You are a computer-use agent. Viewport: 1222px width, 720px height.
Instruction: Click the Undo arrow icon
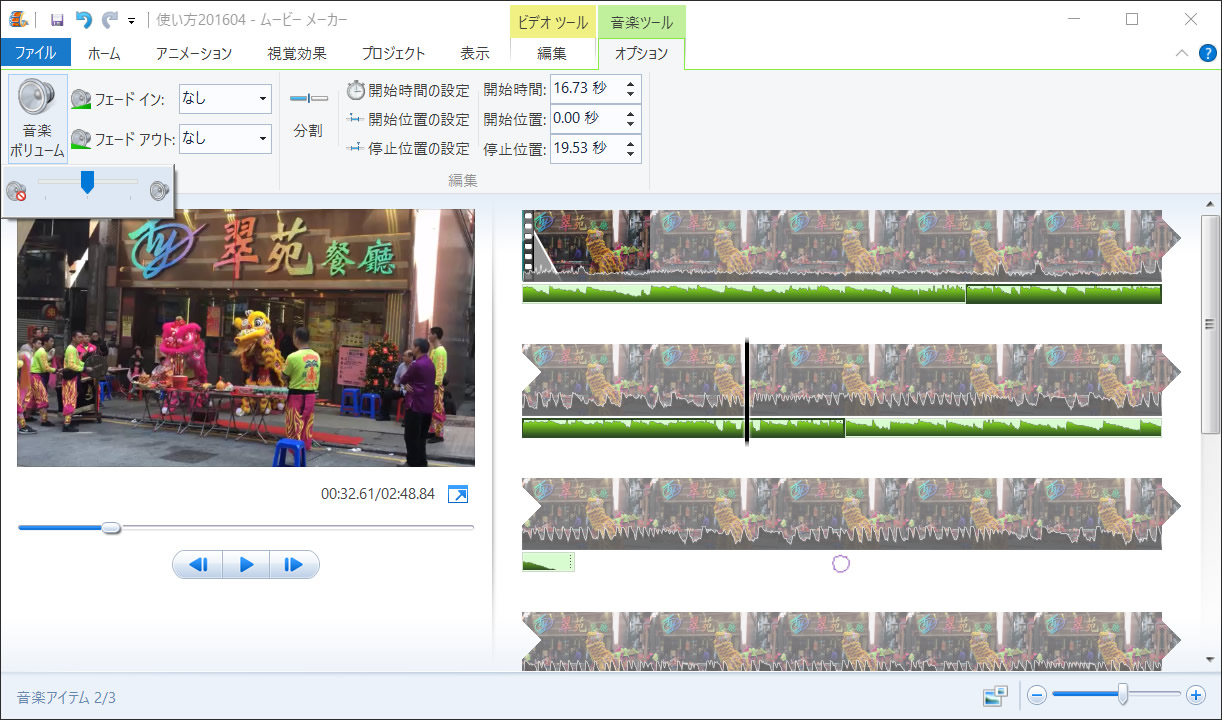pos(84,20)
